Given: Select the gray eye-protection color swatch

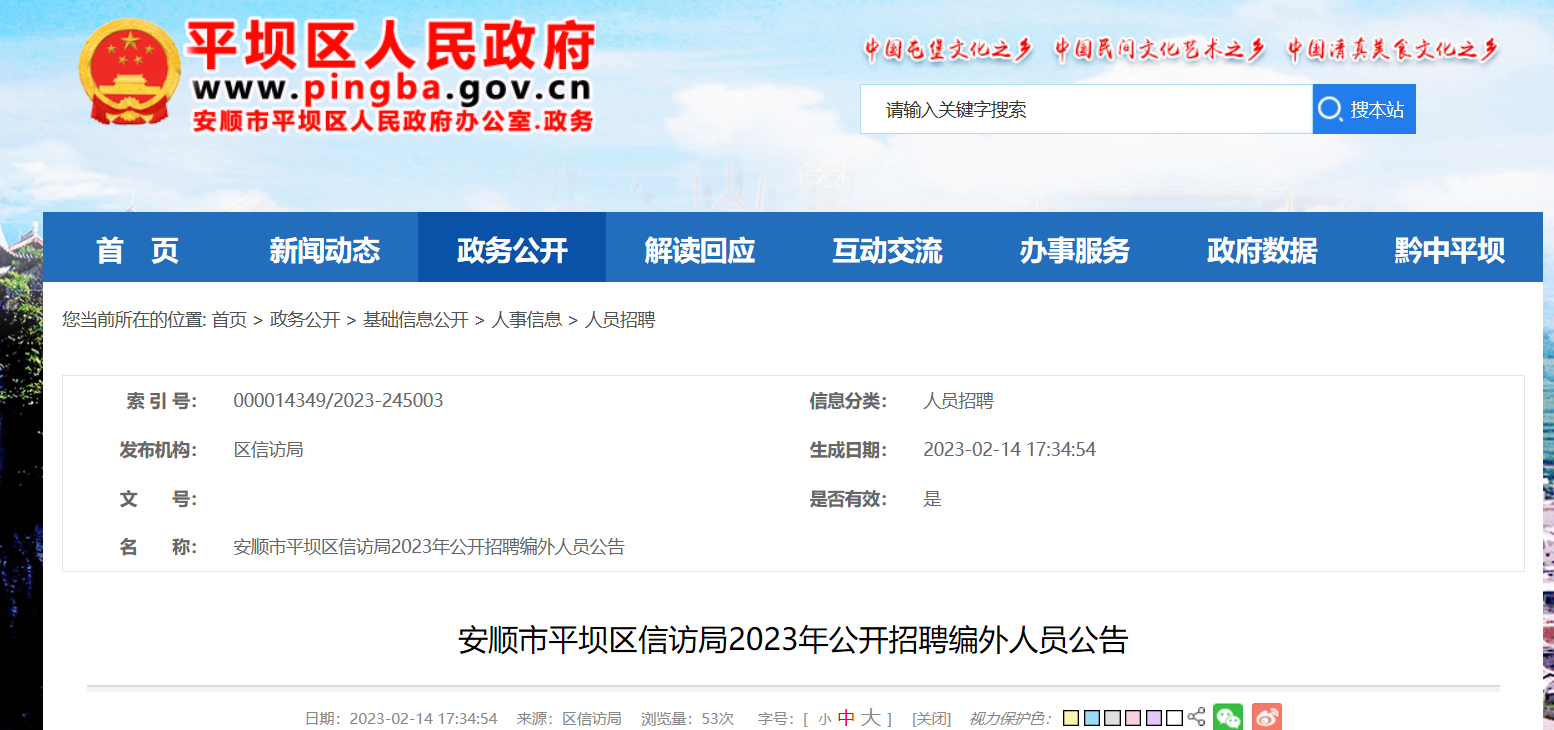Looking at the screenshot, I should (x=1112, y=718).
